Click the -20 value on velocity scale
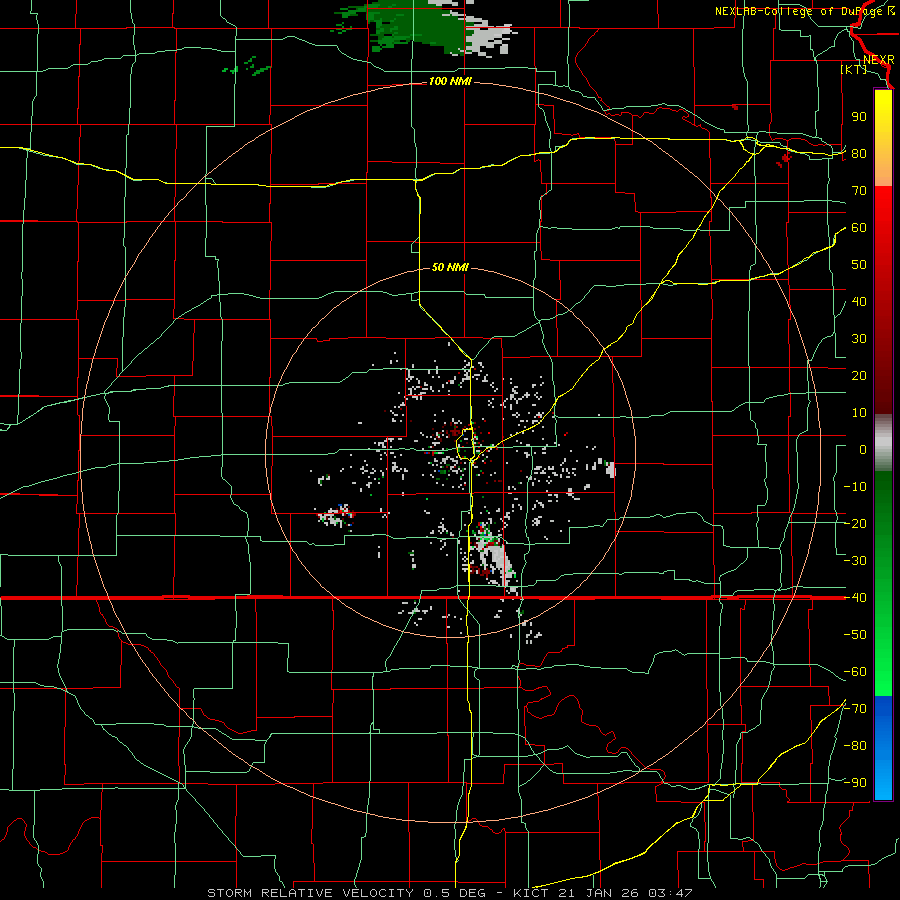Viewport: 900px width, 900px height. [x=855, y=524]
